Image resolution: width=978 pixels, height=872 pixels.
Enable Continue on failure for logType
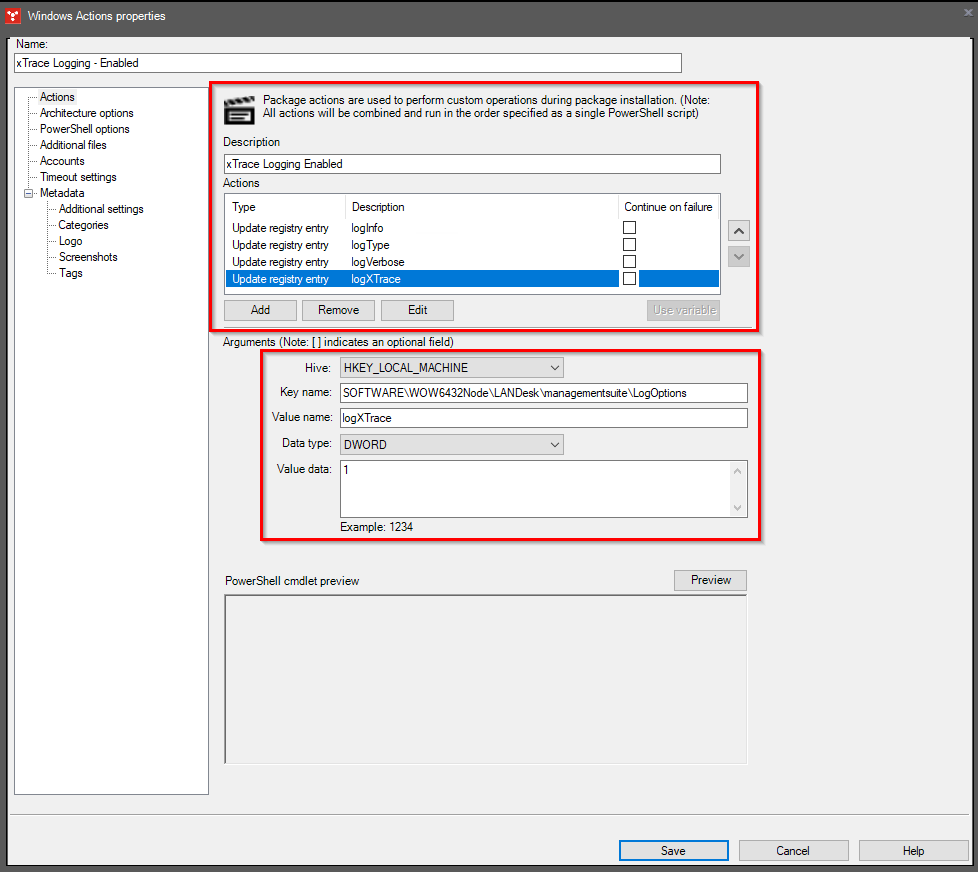[629, 245]
